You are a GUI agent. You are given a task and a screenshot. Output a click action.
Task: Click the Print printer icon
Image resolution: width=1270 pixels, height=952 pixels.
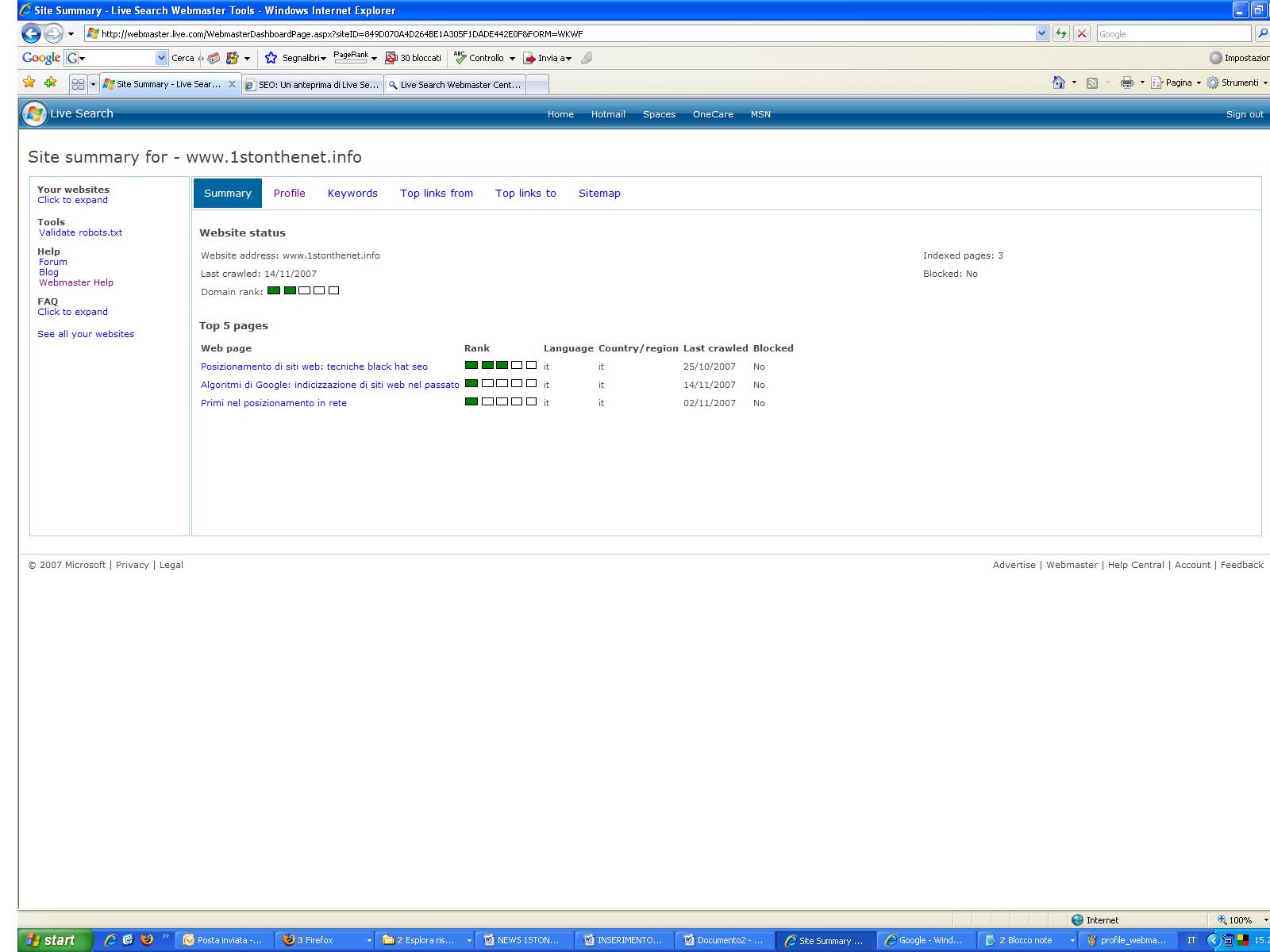click(1126, 83)
